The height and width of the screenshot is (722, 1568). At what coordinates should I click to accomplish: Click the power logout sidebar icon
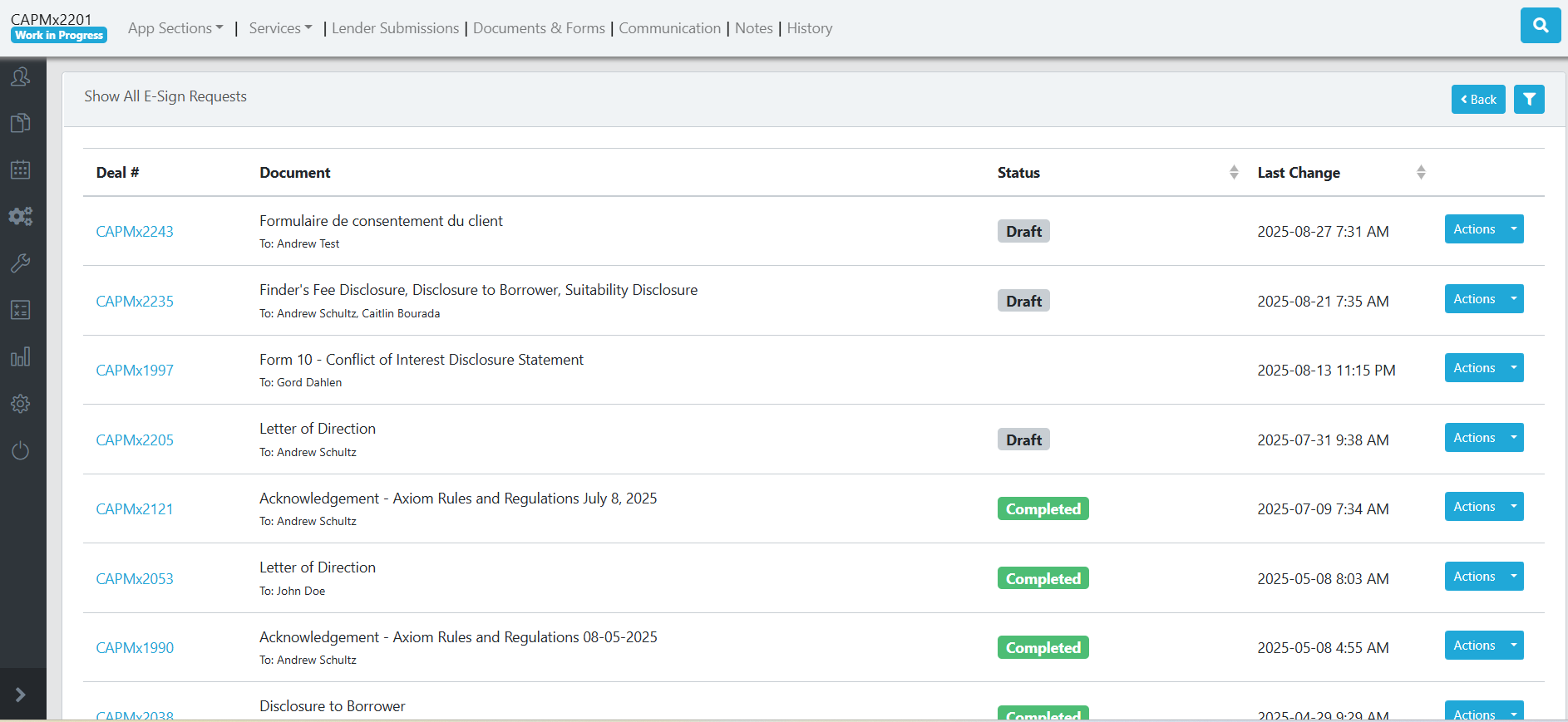point(21,450)
